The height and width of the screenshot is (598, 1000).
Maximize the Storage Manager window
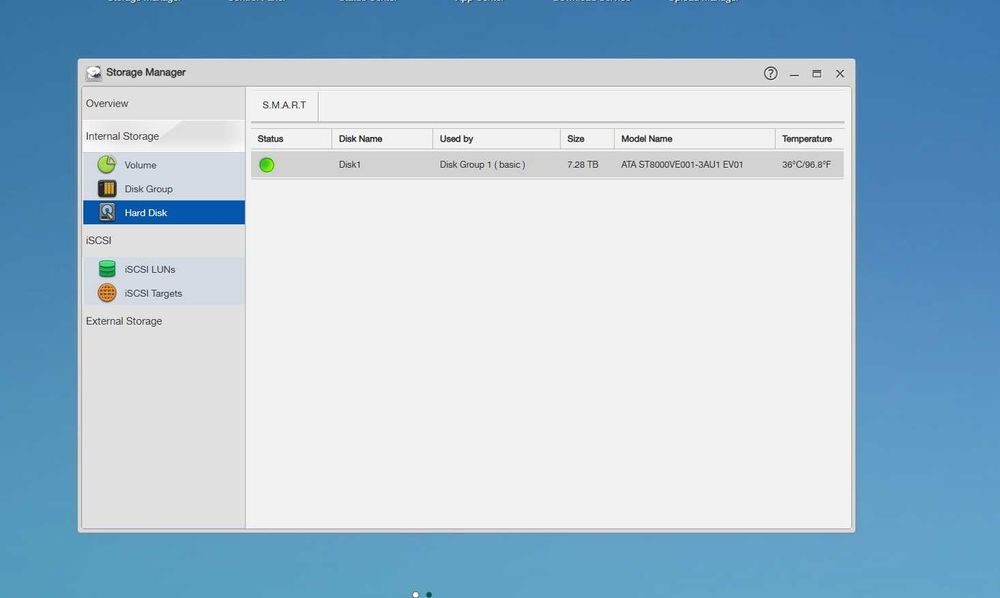816,74
